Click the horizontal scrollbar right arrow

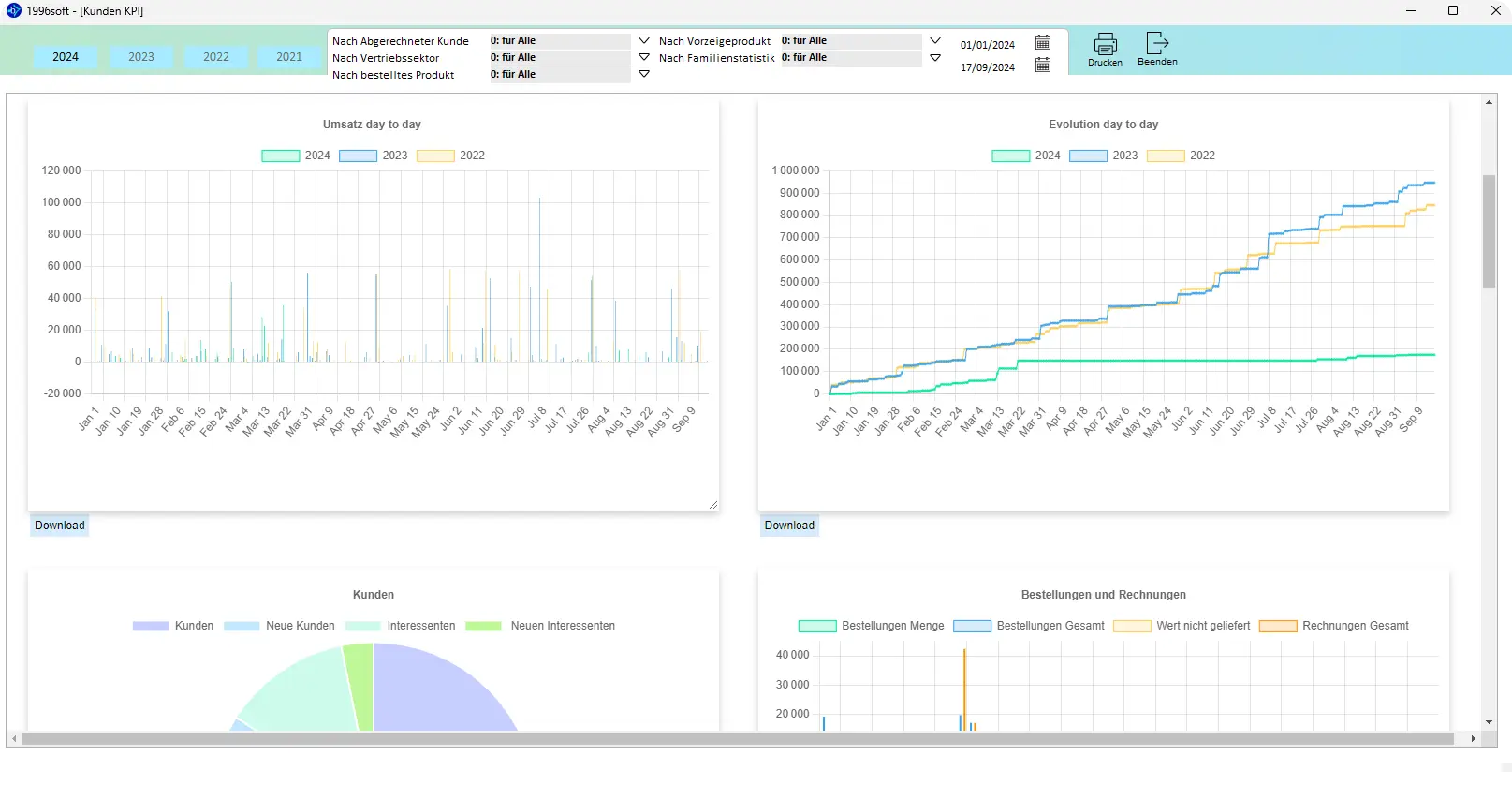tap(1473, 739)
